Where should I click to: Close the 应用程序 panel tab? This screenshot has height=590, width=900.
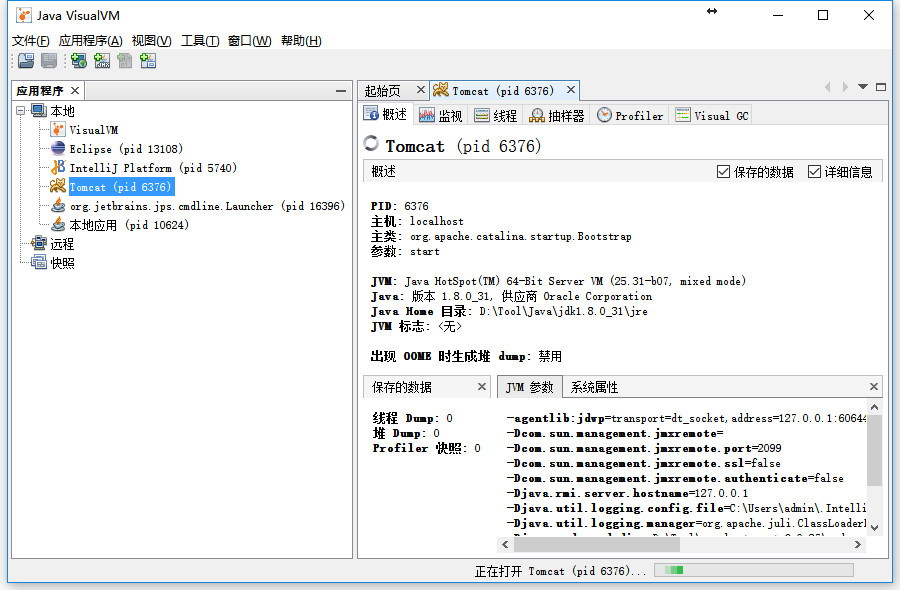click(x=75, y=91)
